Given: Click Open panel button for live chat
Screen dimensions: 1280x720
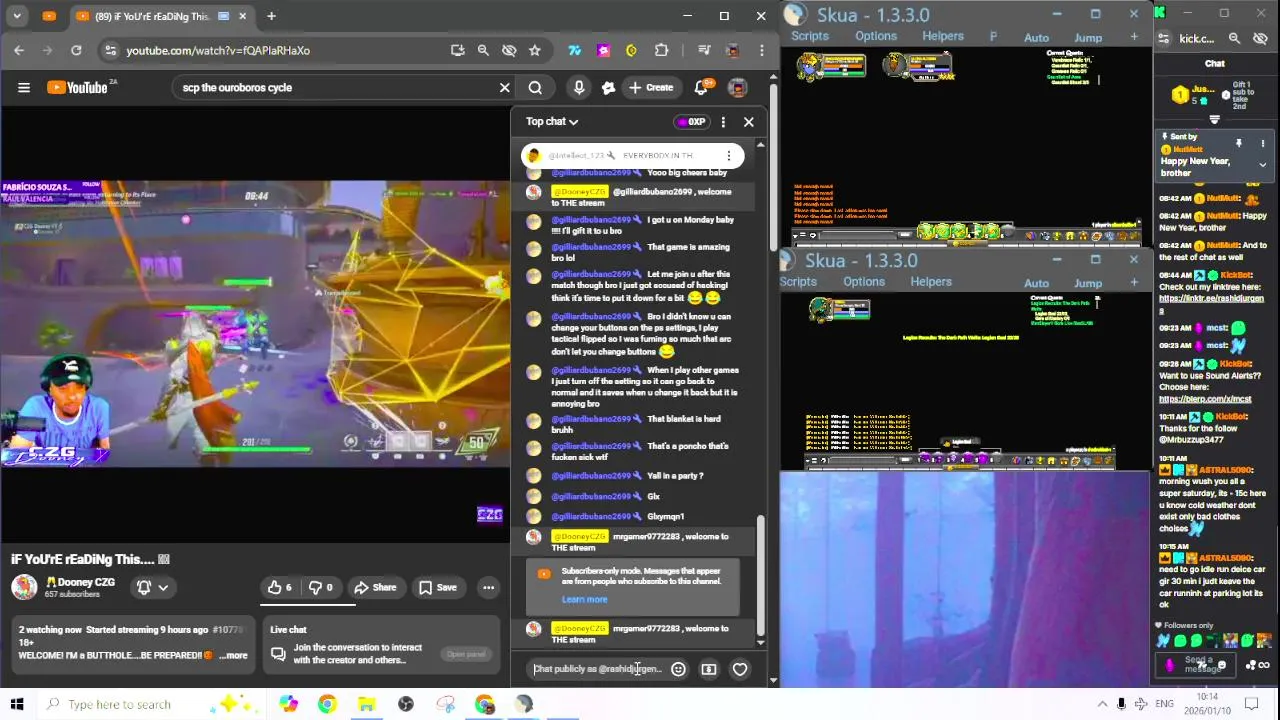Looking at the screenshot, I should [466, 654].
